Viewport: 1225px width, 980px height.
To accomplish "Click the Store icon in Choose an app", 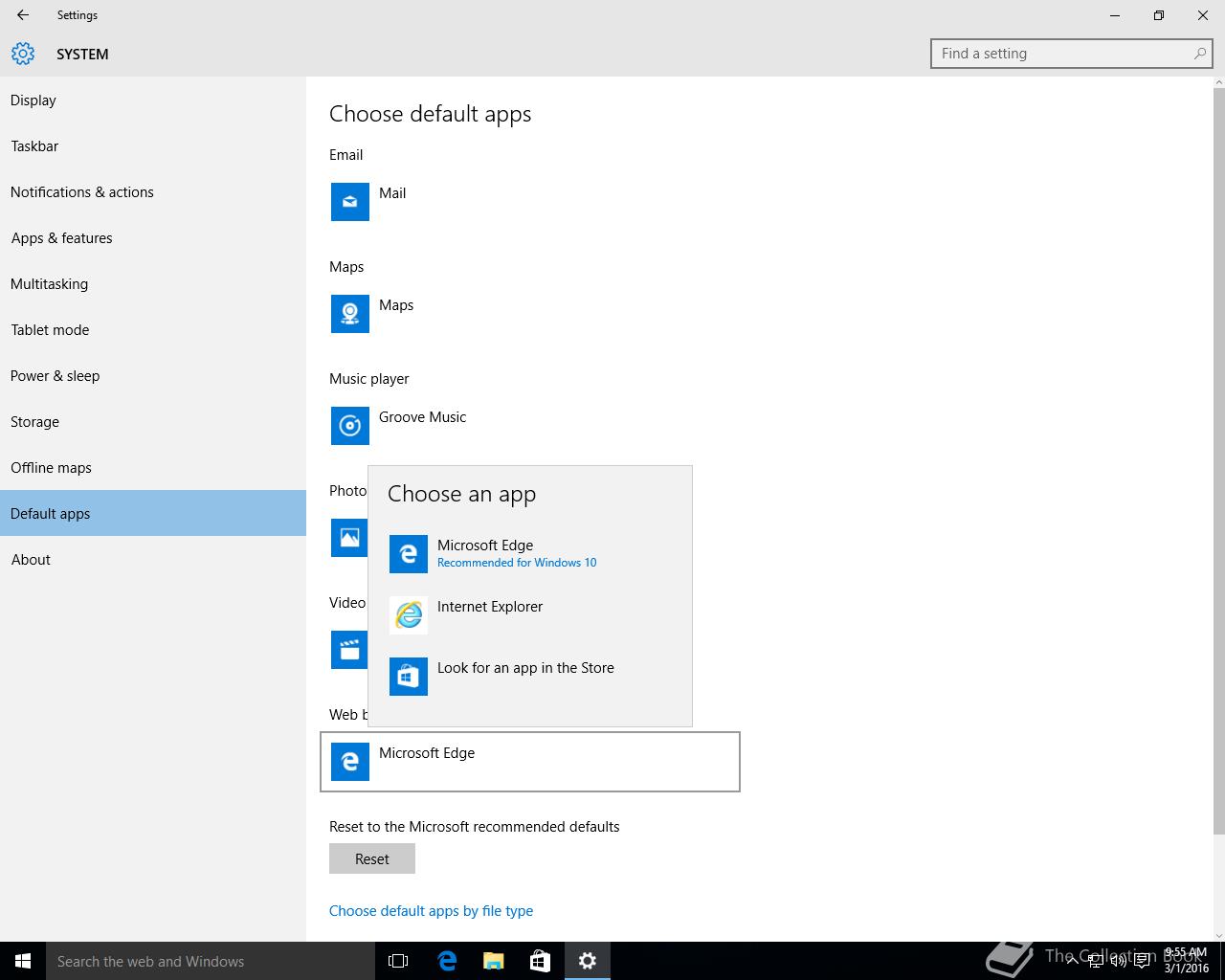I will (408, 677).
